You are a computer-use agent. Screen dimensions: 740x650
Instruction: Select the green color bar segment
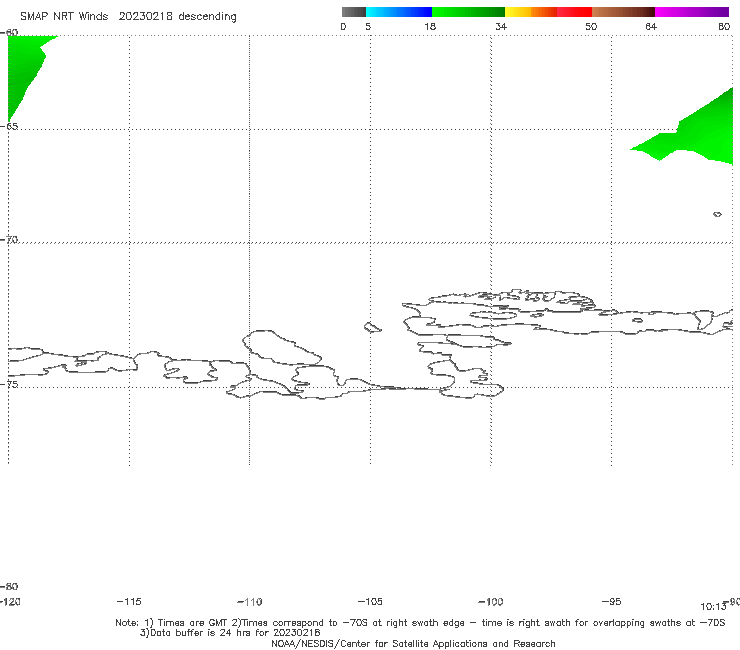tap(468, 12)
